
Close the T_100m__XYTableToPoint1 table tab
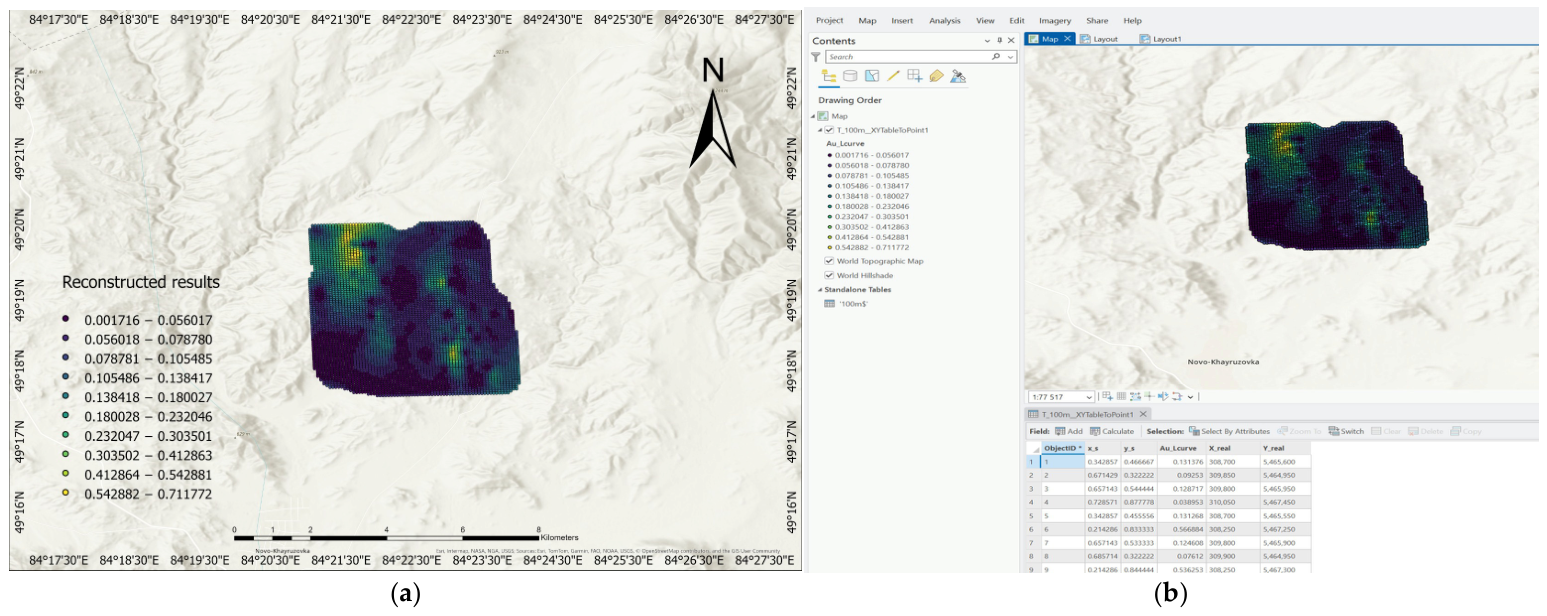point(1144,414)
